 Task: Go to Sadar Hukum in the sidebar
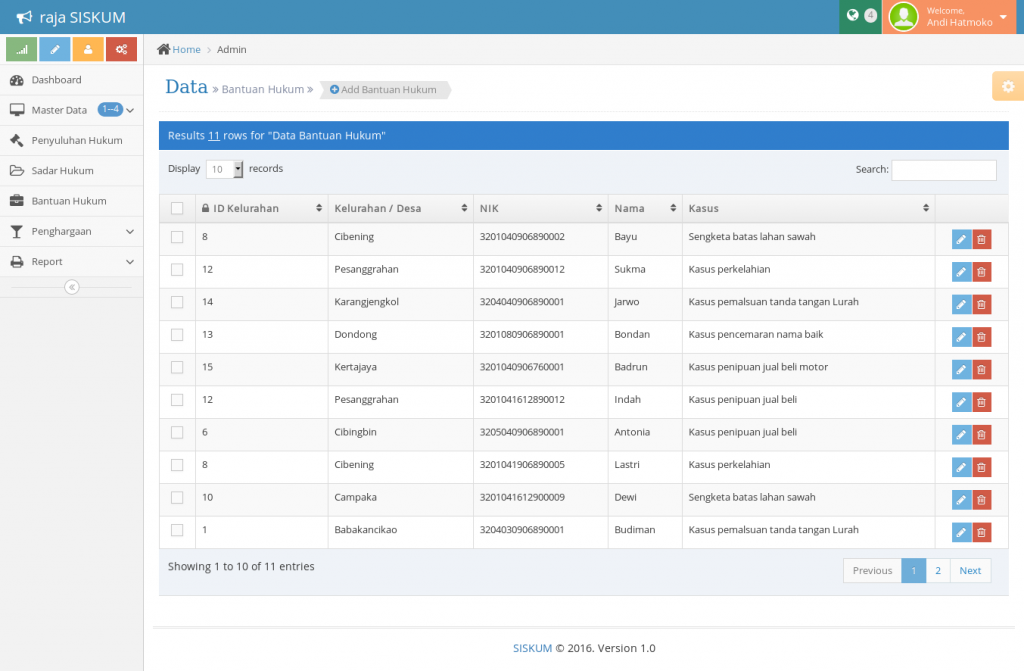tap(62, 171)
